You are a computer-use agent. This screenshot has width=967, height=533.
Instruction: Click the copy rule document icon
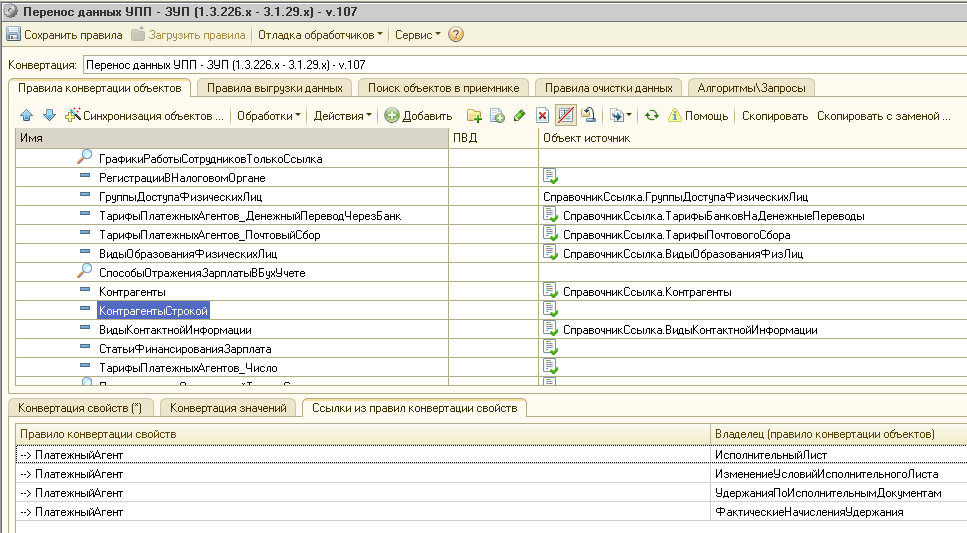pos(497,115)
